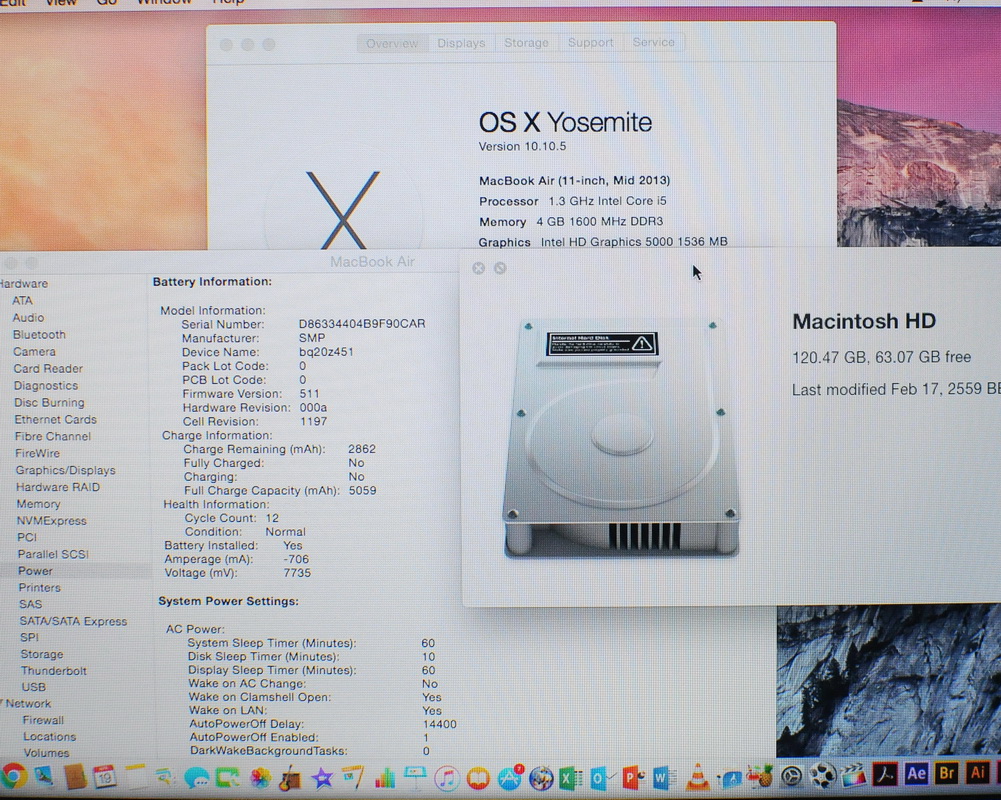Select ATA in the hardware sidebar

click(x=22, y=300)
